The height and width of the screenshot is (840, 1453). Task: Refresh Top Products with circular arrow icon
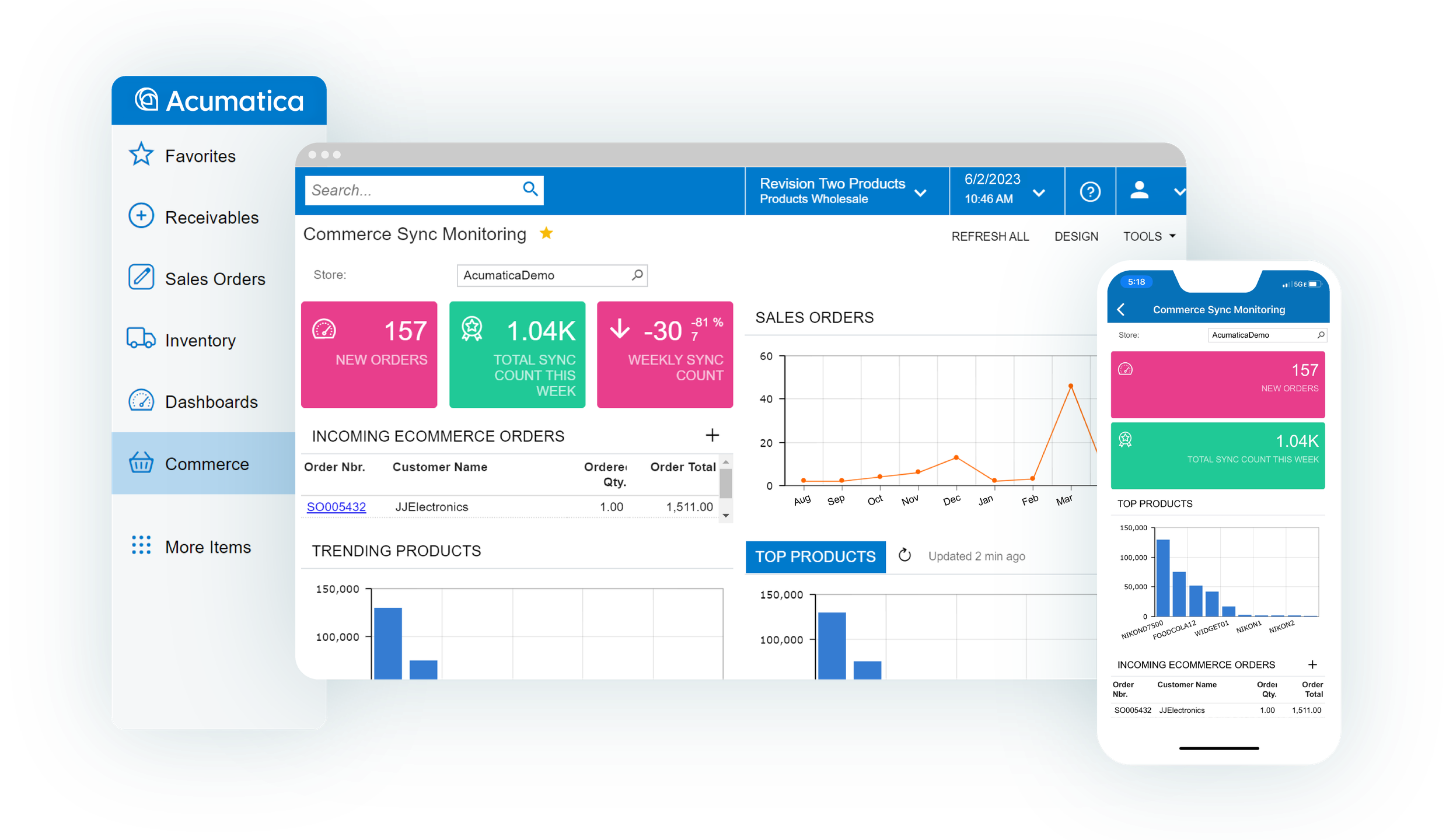905,555
